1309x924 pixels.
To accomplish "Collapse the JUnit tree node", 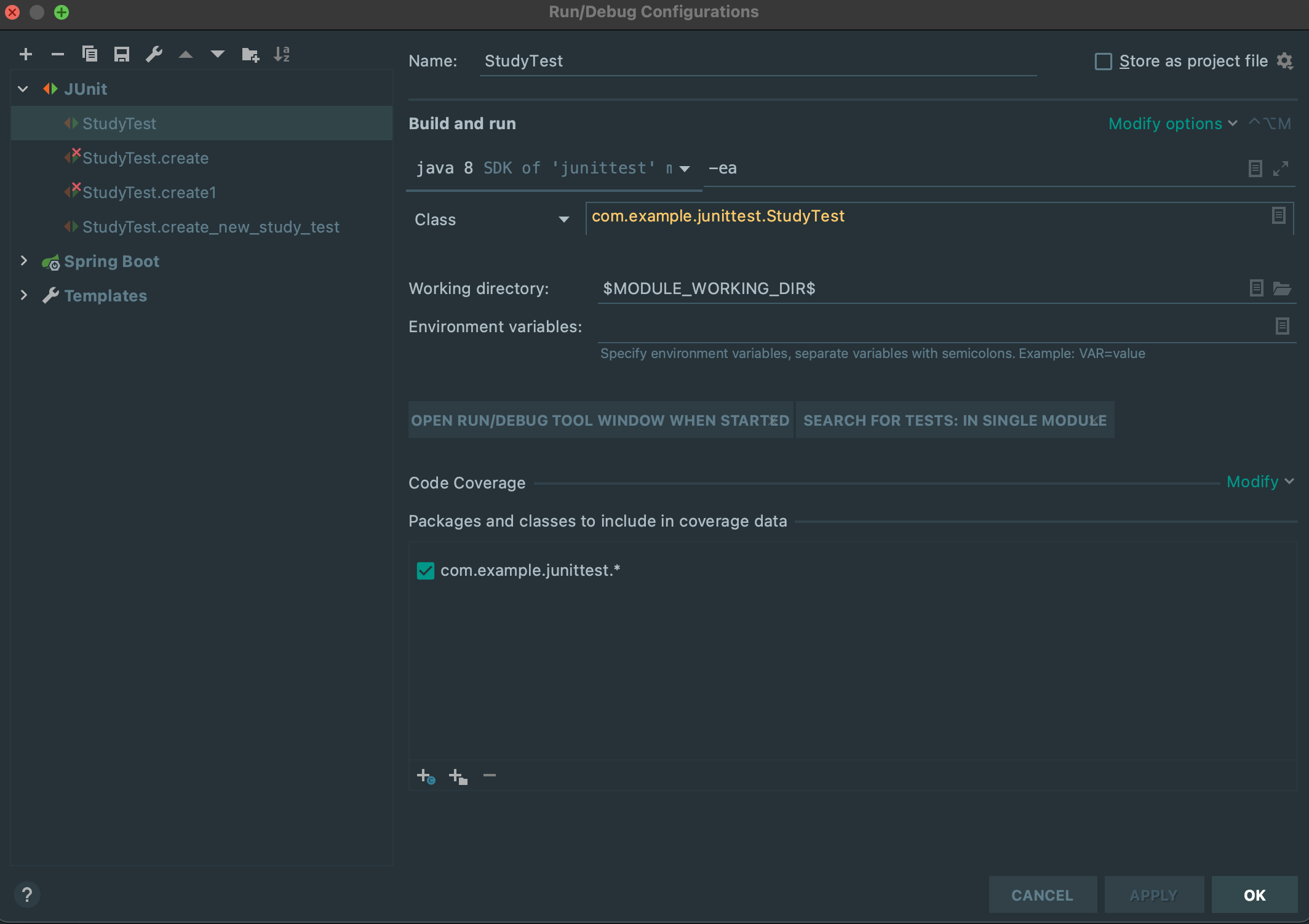I will click(x=23, y=89).
